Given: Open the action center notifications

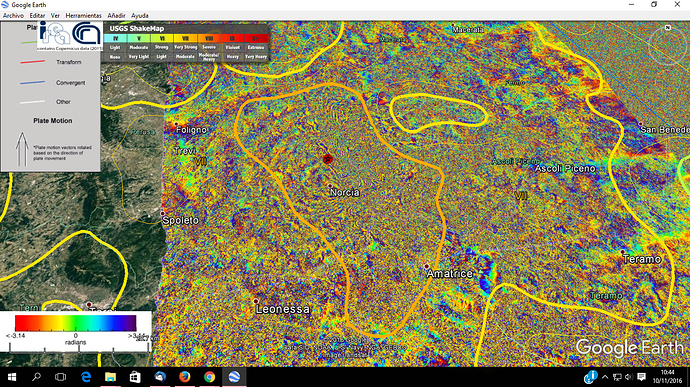Looking at the screenshot, I should (642, 377).
